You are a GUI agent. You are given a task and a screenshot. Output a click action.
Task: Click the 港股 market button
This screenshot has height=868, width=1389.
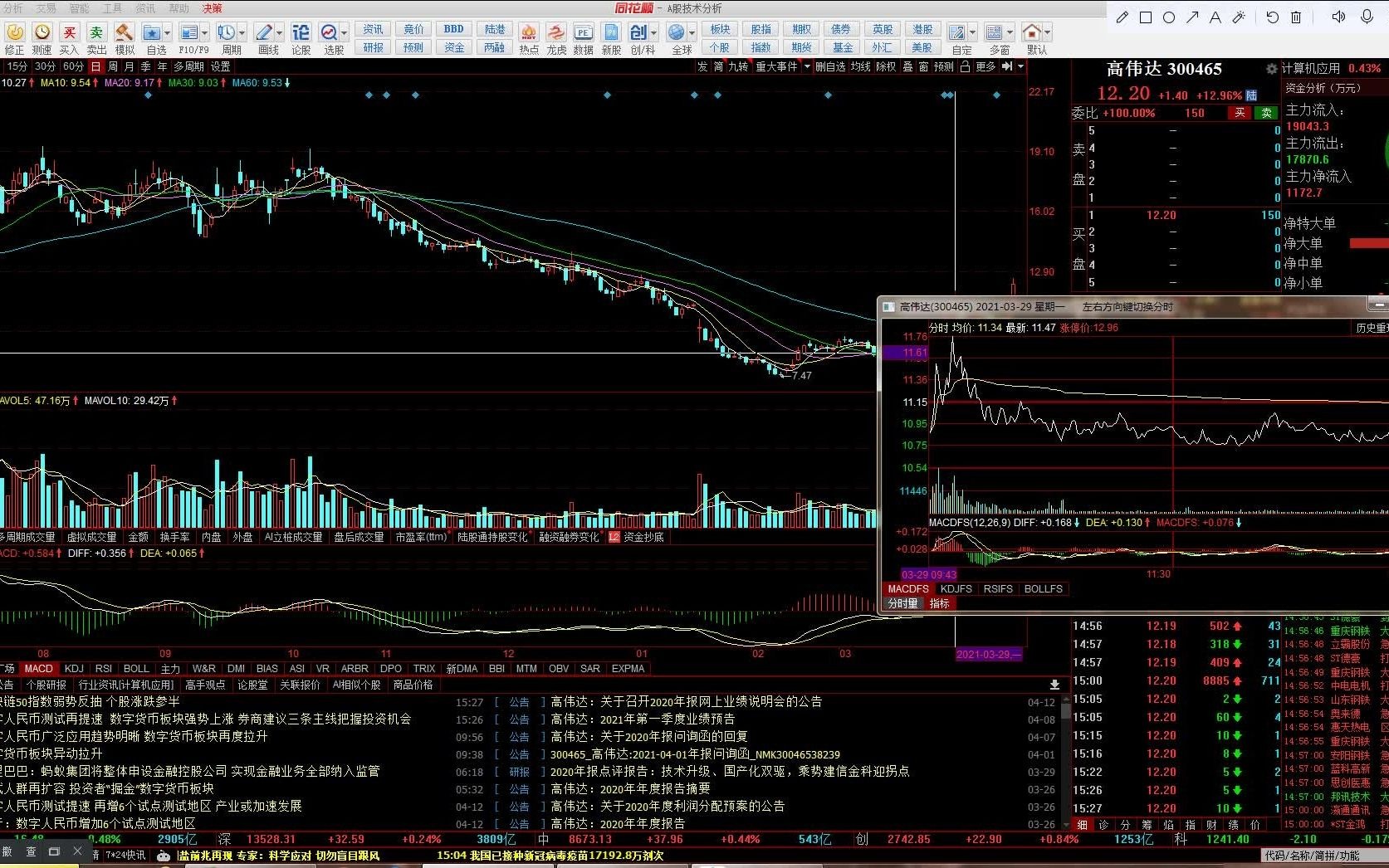922,29
